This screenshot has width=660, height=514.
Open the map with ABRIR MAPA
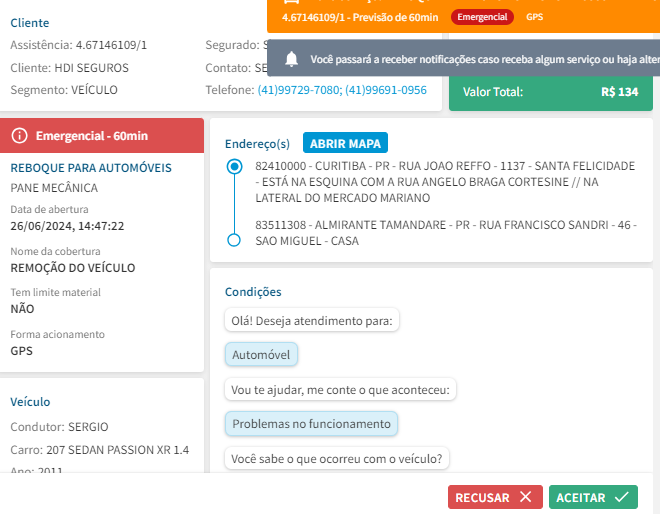344,143
